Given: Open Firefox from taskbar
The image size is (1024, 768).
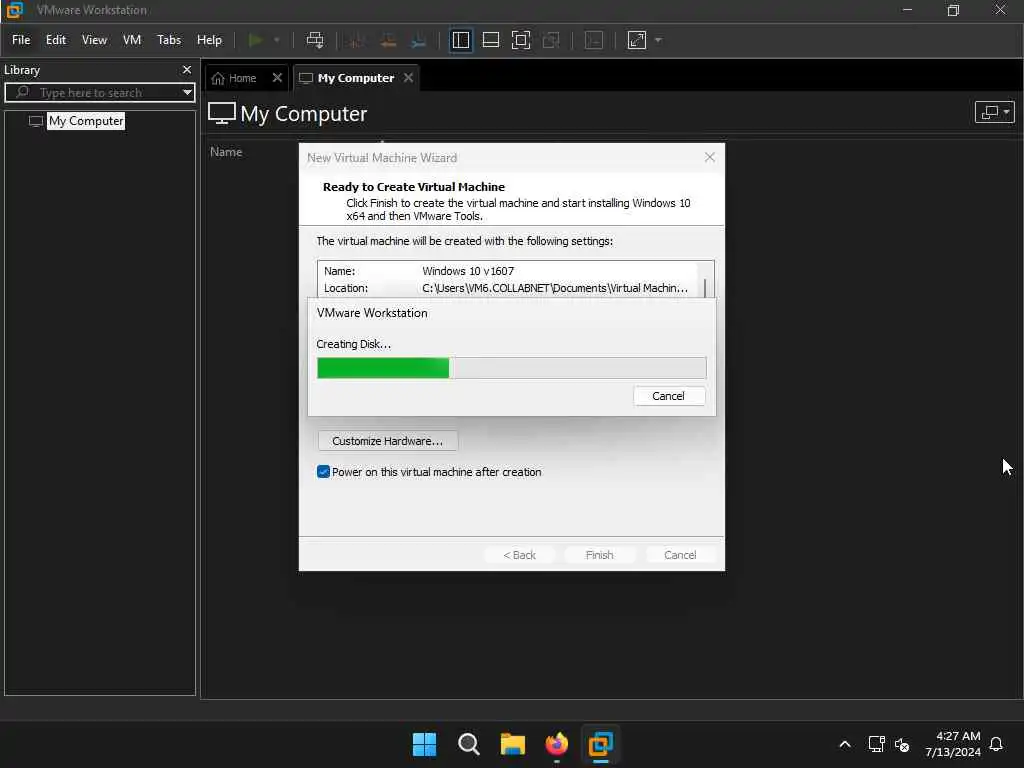Looking at the screenshot, I should coord(556,744).
